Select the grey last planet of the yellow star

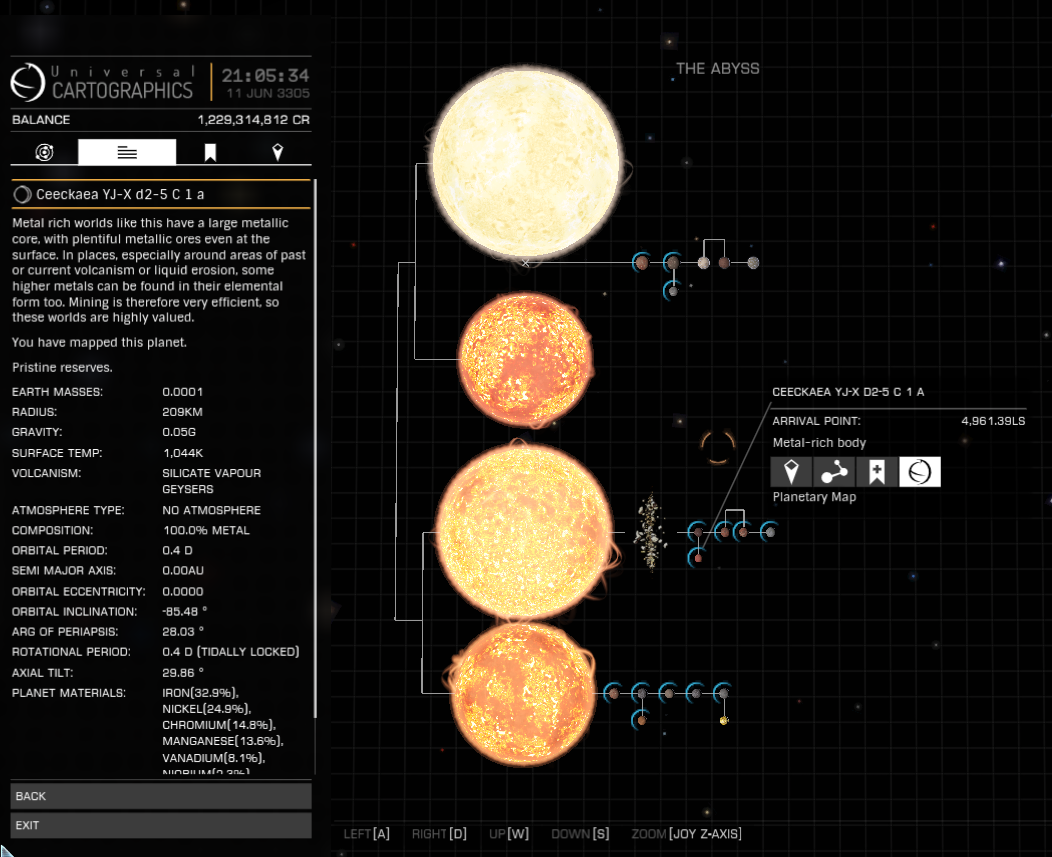tap(753, 263)
